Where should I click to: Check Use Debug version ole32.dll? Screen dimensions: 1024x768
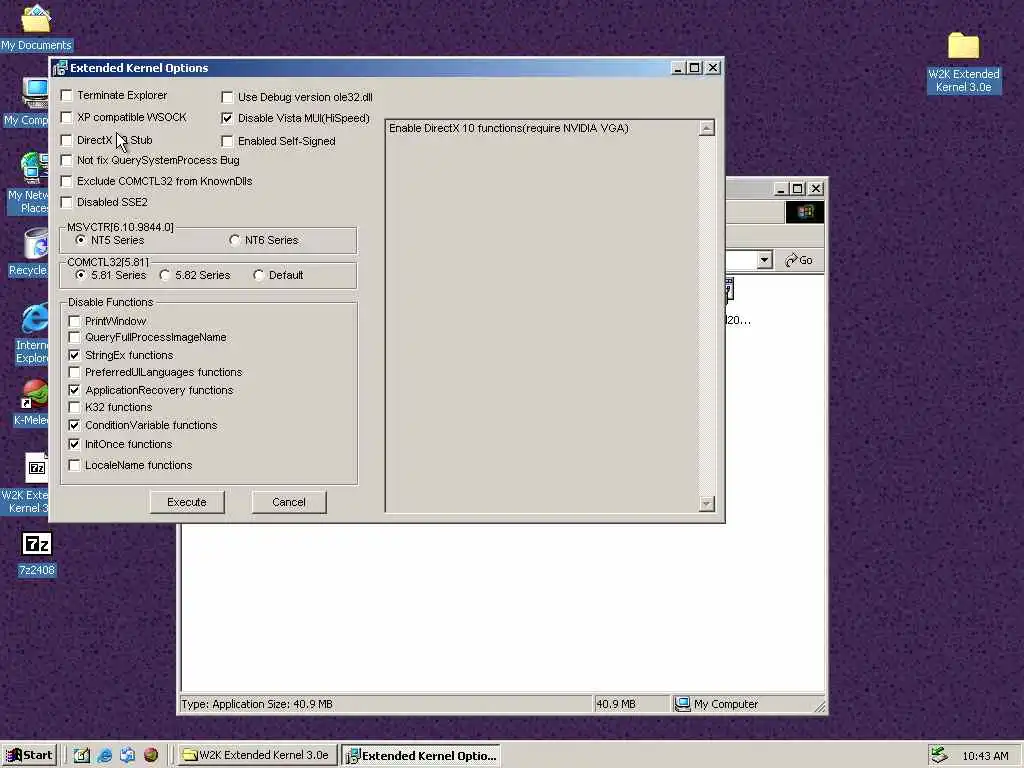[x=227, y=97]
